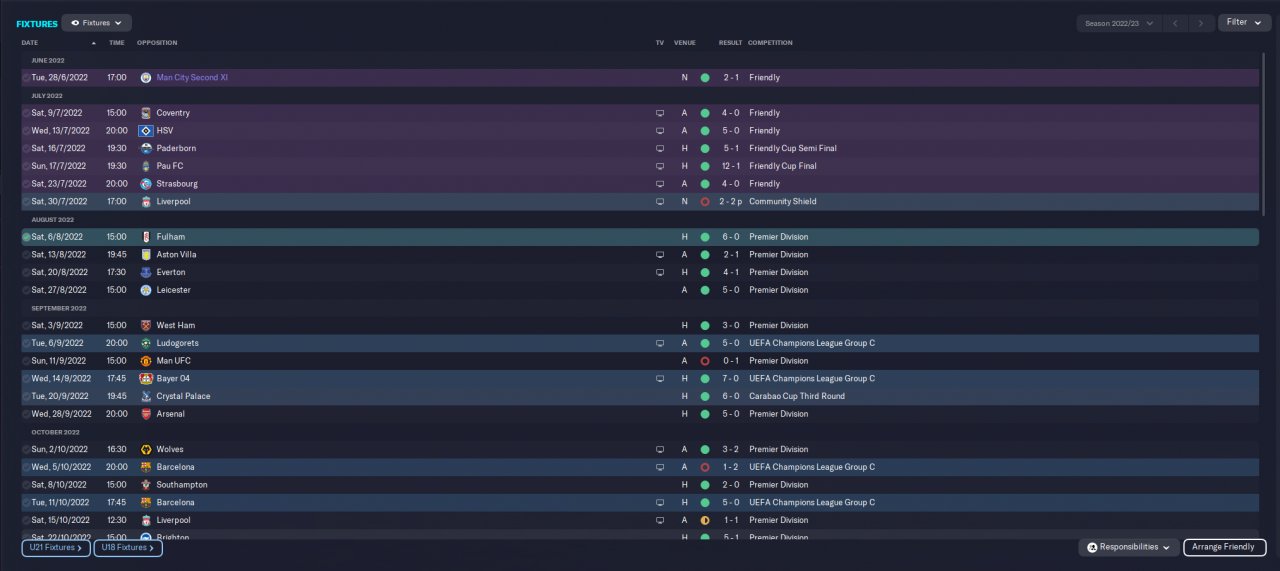Tick the row selector for Aston Villa fixture
Viewport: 1280px width, 571px height.
tap(27, 255)
